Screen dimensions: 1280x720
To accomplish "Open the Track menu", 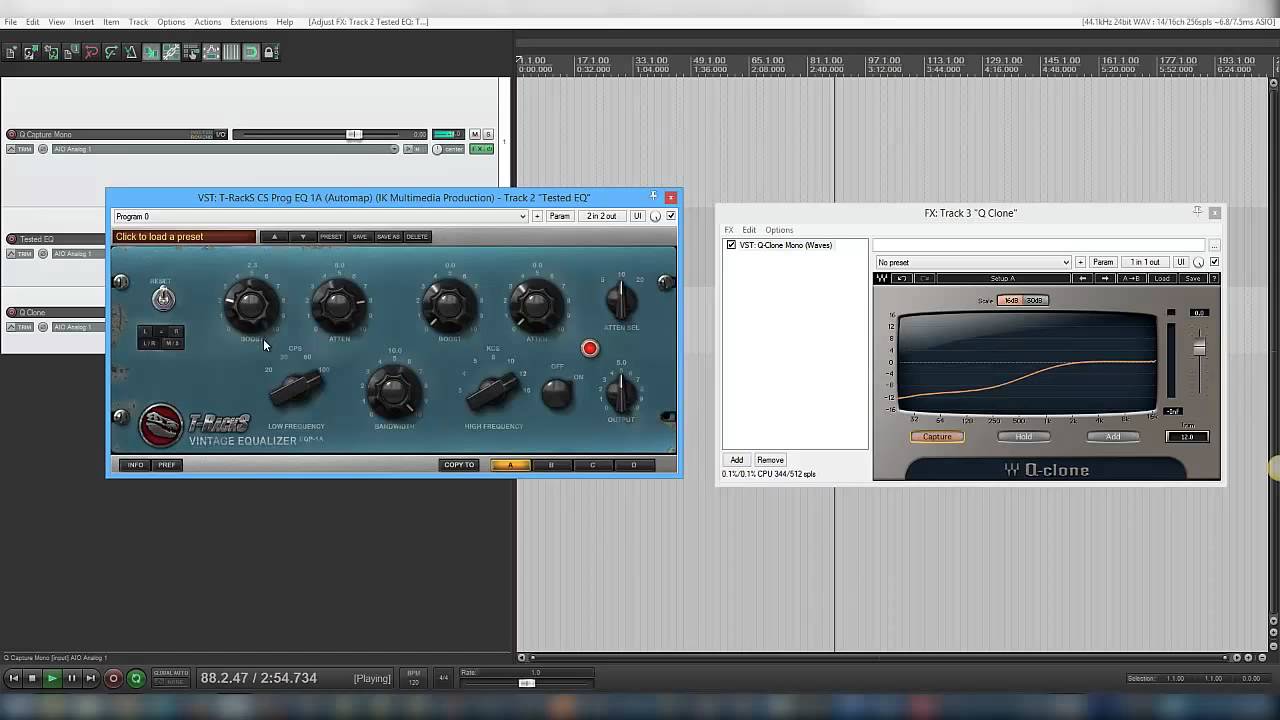I will tap(138, 22).
